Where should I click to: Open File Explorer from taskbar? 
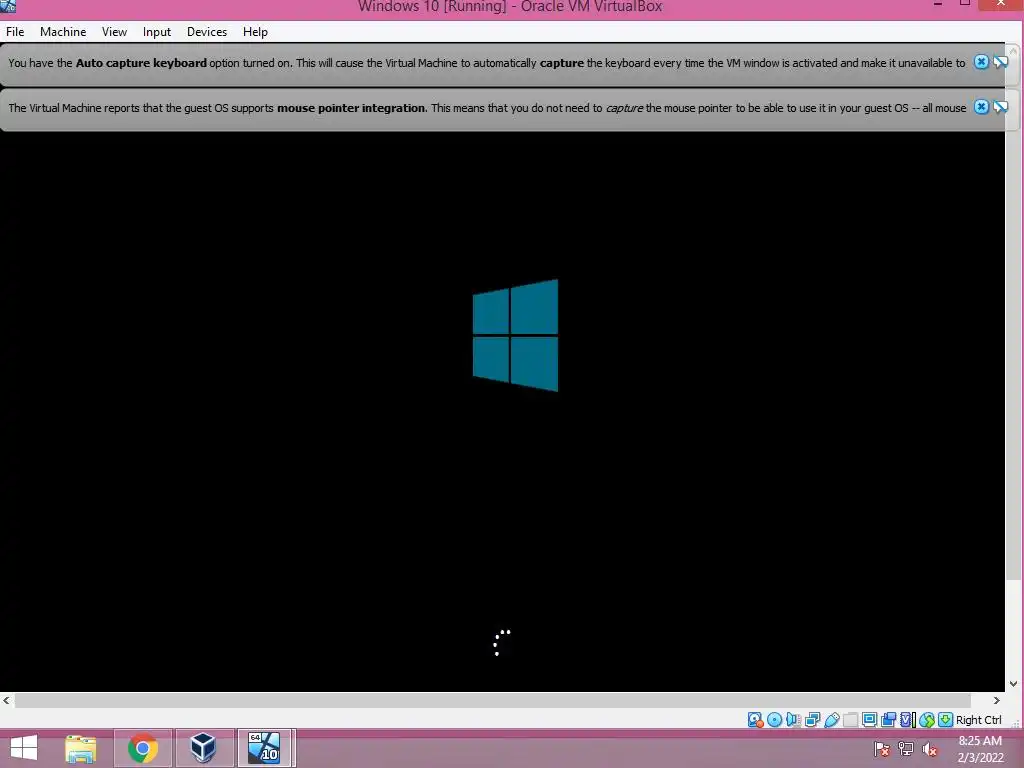tap(81, 748)
